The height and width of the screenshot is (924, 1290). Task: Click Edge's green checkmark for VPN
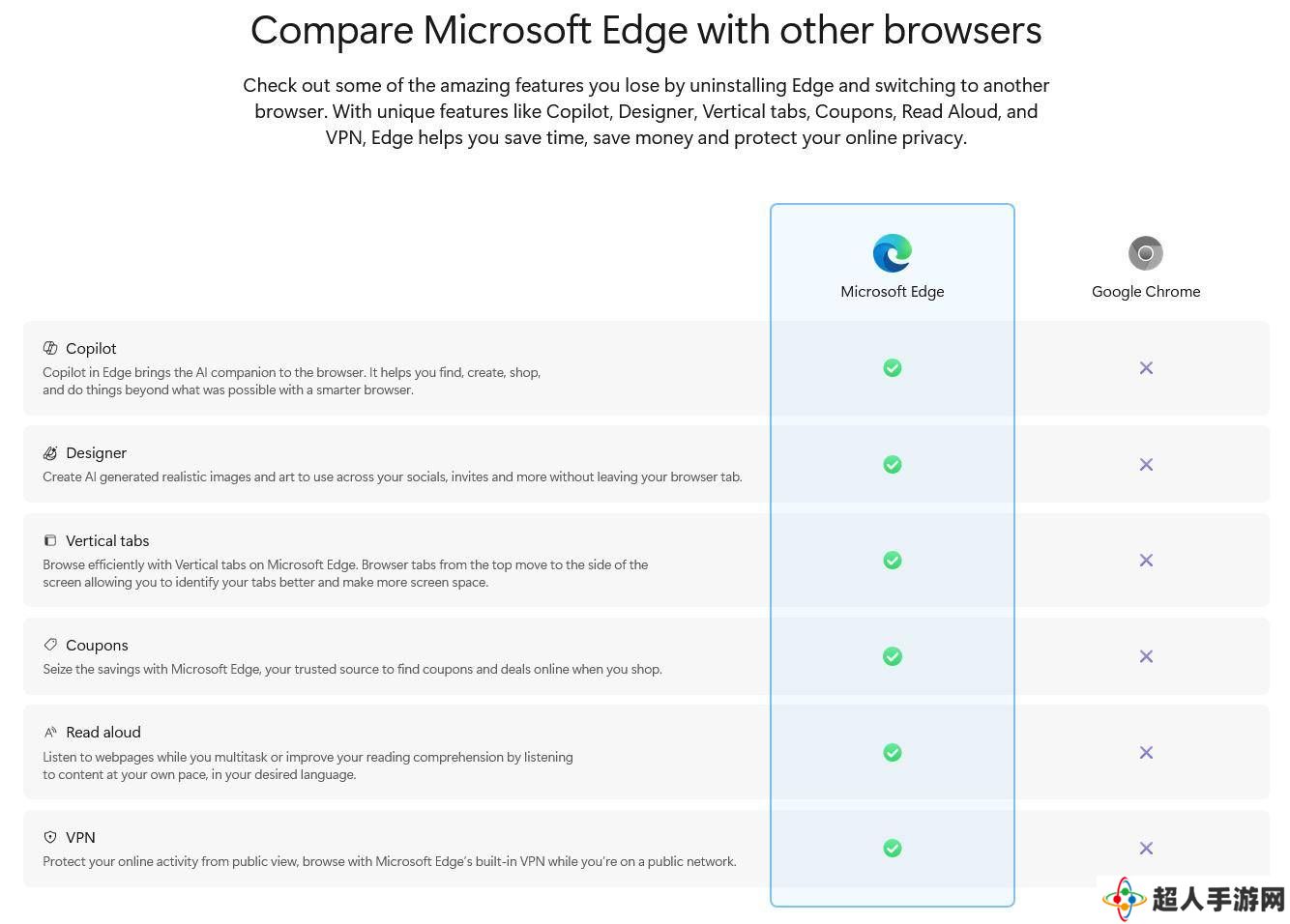tap(893, 848)
